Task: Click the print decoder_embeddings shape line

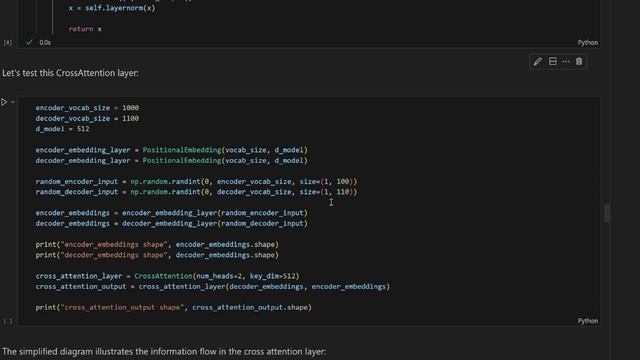Action: coord(157,255)
